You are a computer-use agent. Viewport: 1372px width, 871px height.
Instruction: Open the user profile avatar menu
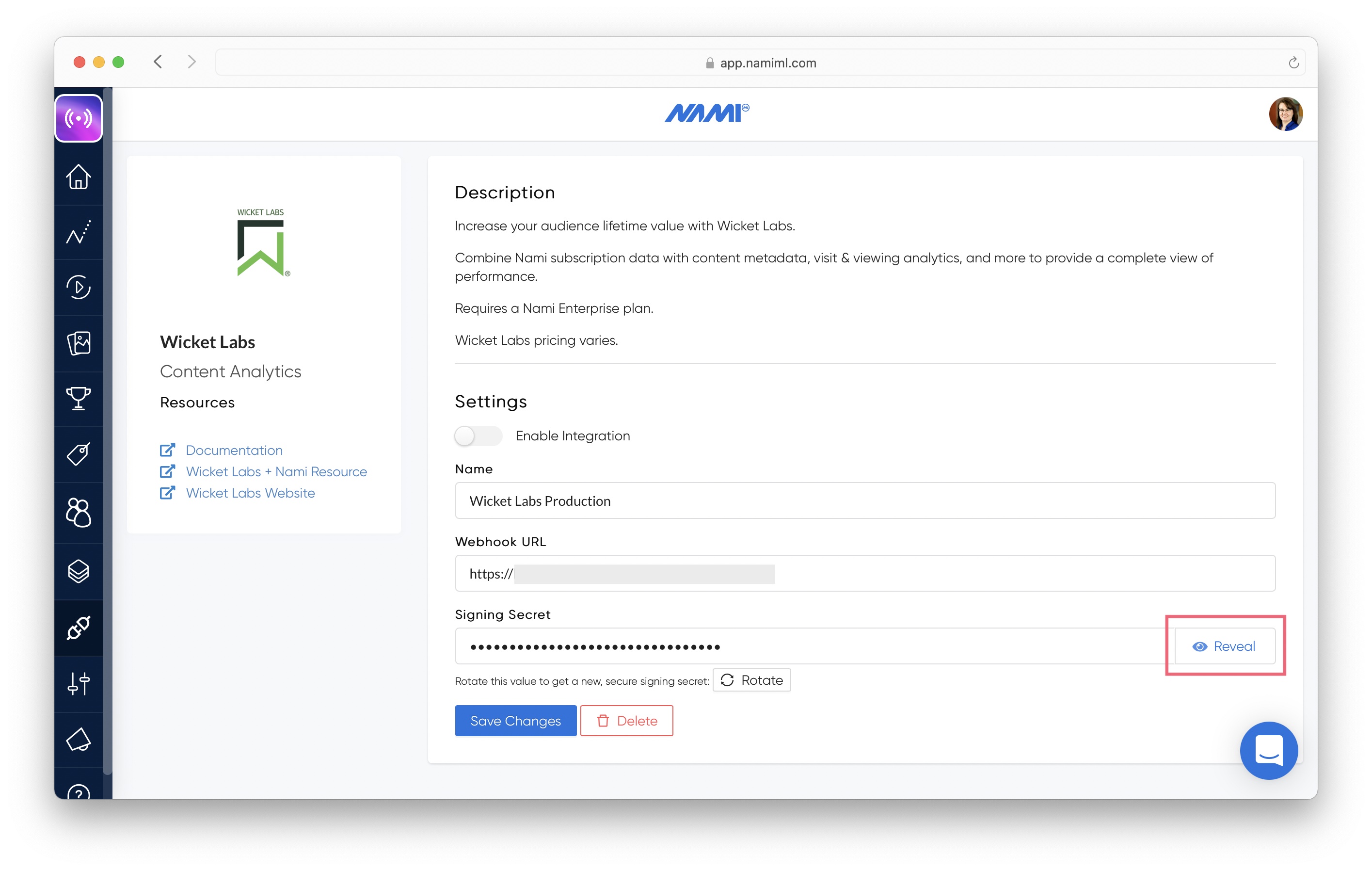tap(1285, 114)
